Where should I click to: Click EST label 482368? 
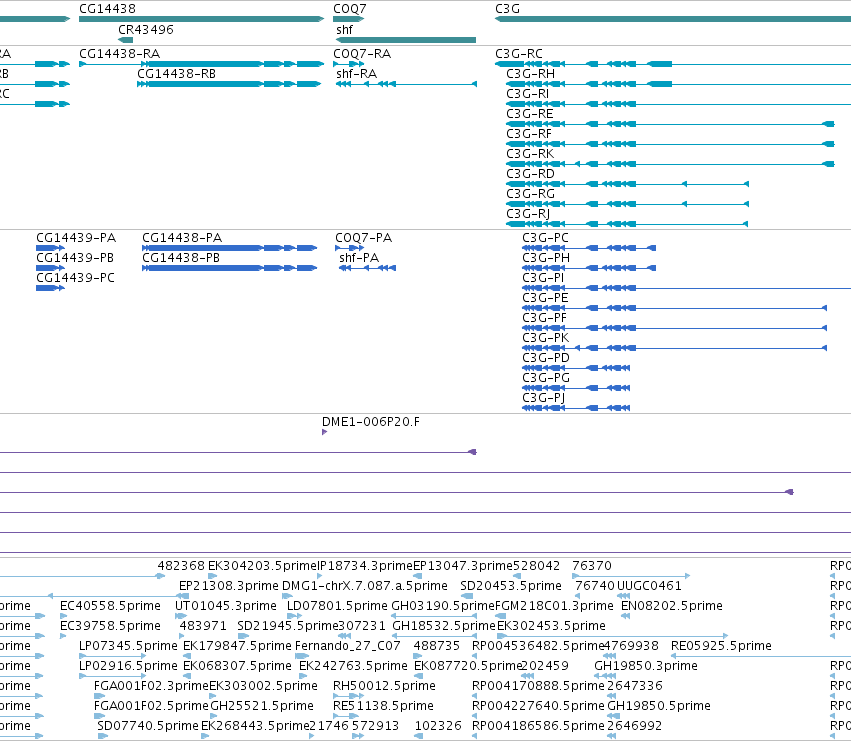coord(181,566)
